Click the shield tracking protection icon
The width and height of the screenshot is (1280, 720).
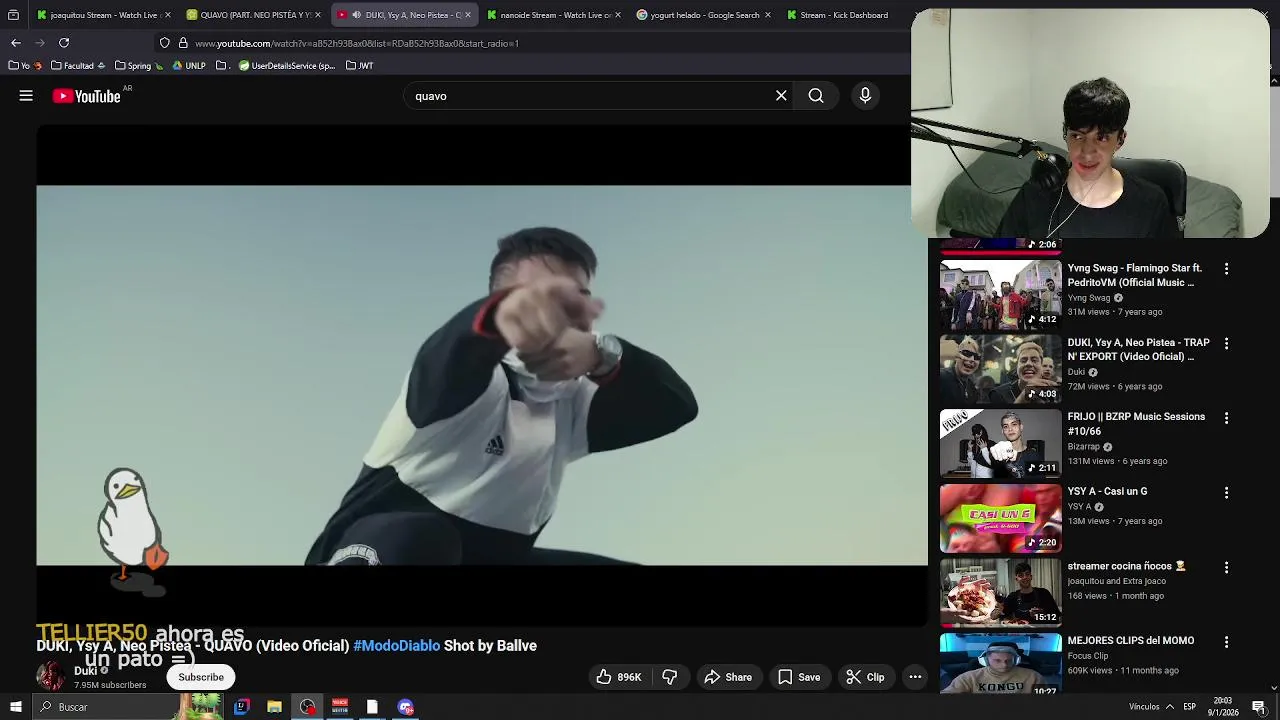point(165,43)
